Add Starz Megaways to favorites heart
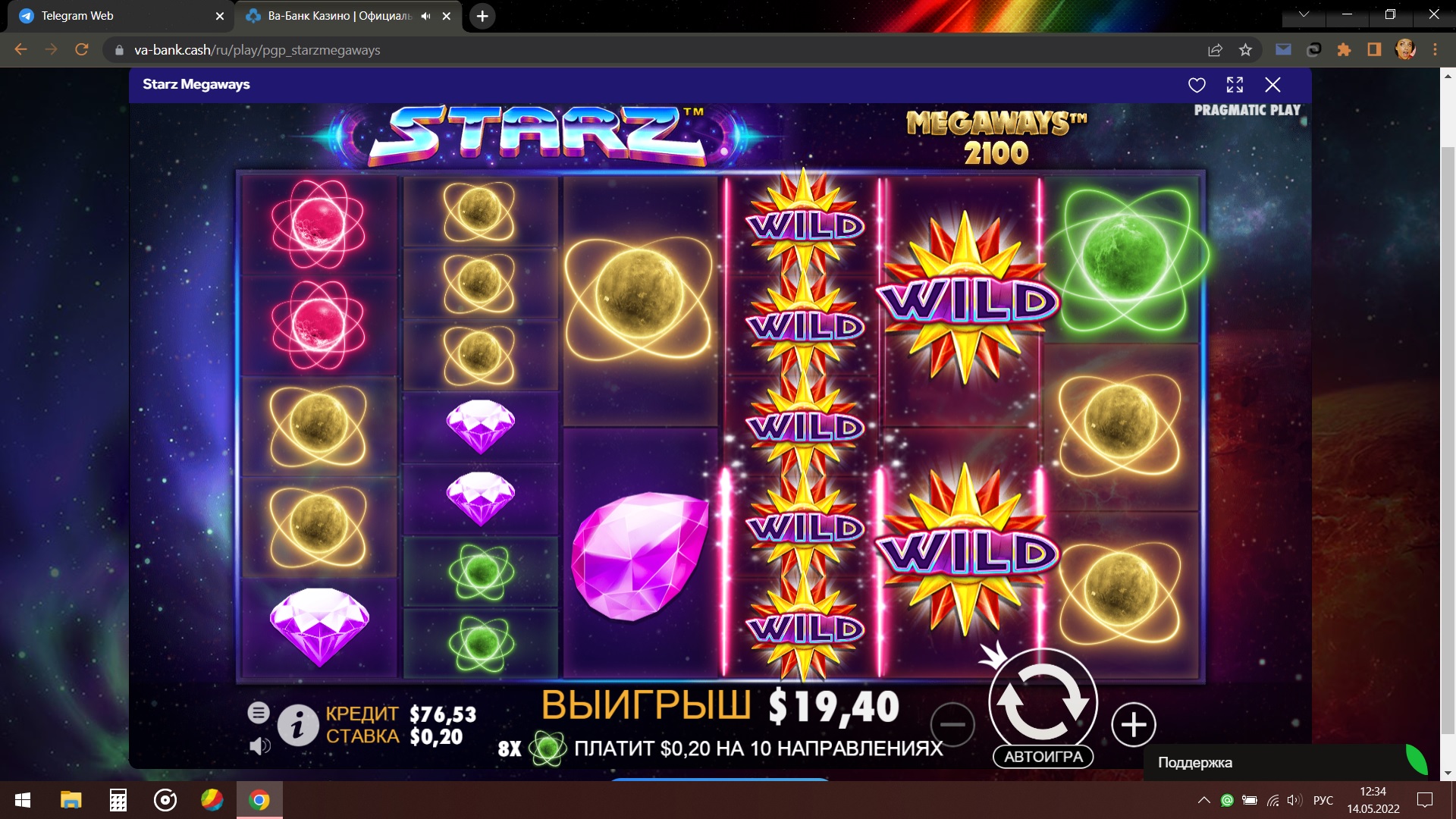The width and height of the screenshot is (1456, 819). click(1197, 85)
